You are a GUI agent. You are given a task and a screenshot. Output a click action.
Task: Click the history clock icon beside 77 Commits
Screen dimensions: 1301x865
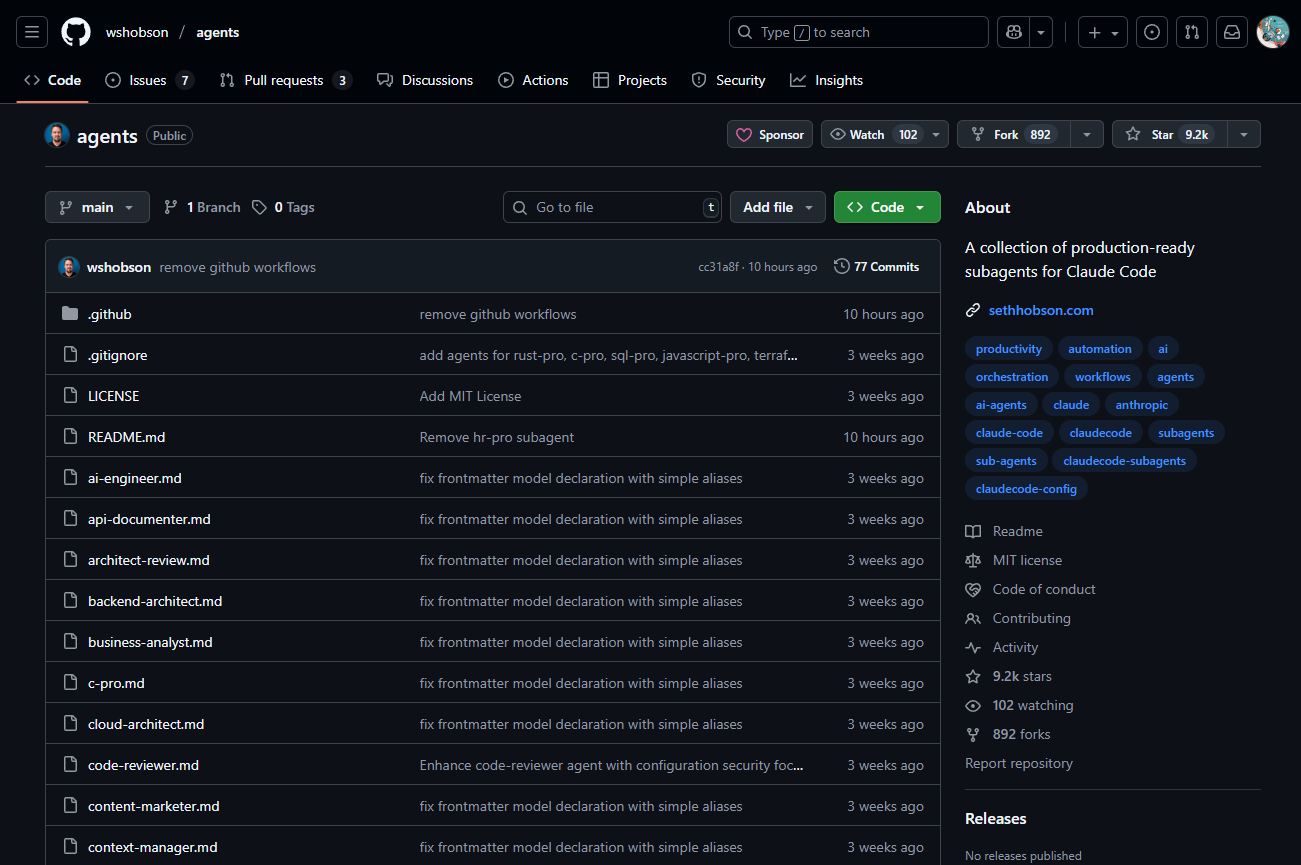tap(842, 266)
